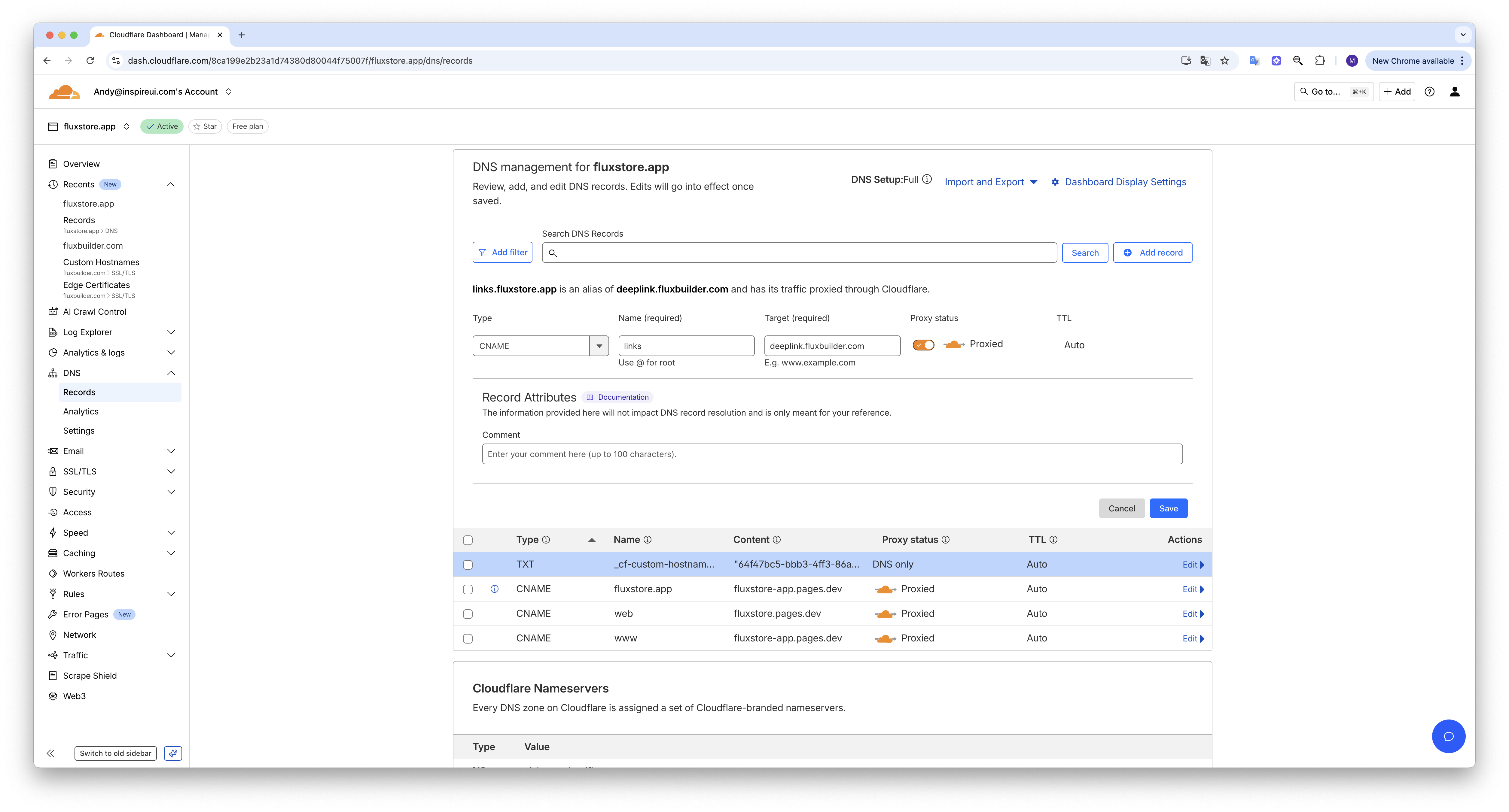The width and height of the screenshot is (1509, 812).
Task: Bookmark page with the star icon
Action: coord(1224,61)
